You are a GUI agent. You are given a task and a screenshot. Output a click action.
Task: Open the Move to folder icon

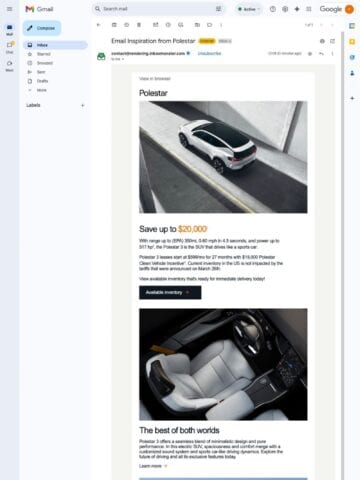197,25
